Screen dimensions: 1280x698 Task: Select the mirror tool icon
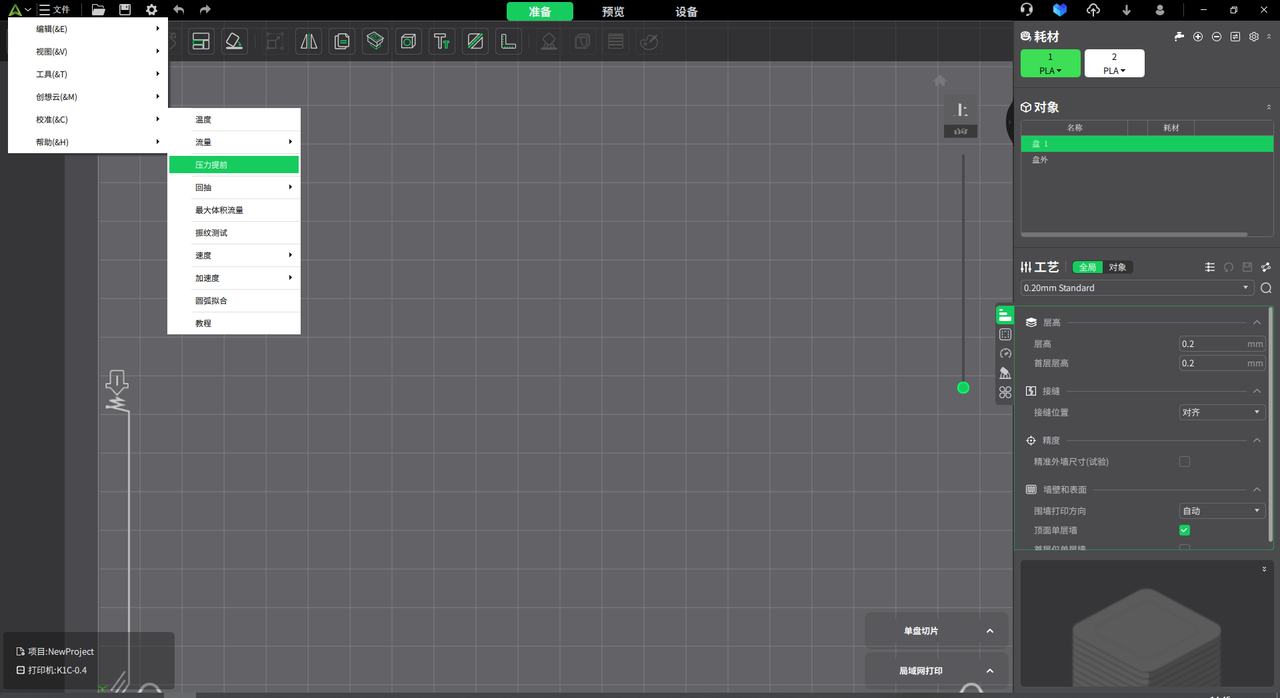[x=309, y=42]
